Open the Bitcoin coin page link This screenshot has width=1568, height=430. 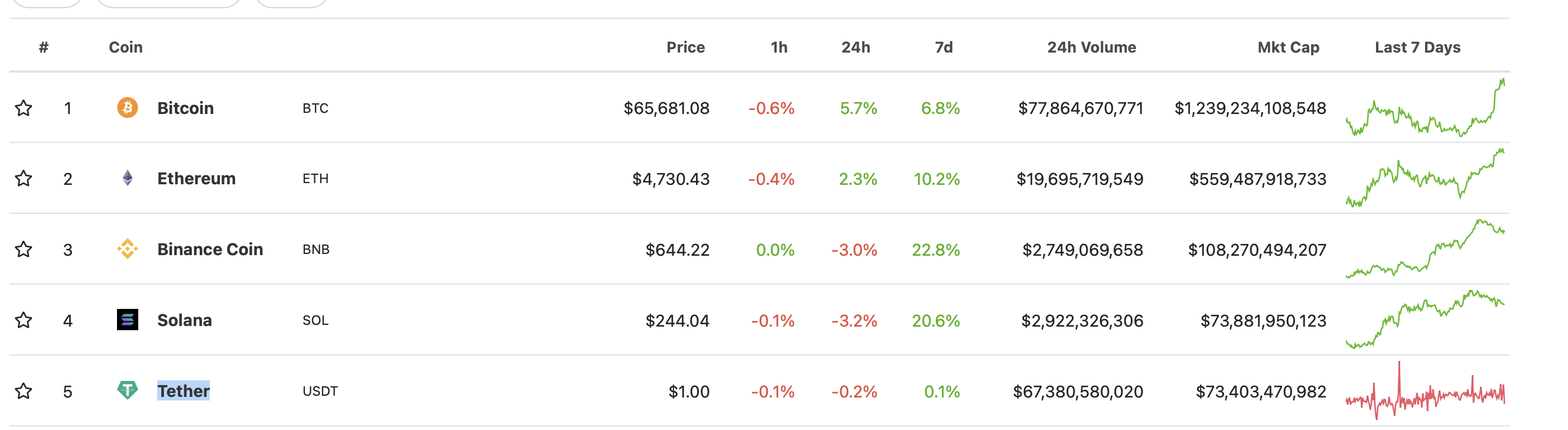click(186, 108)
